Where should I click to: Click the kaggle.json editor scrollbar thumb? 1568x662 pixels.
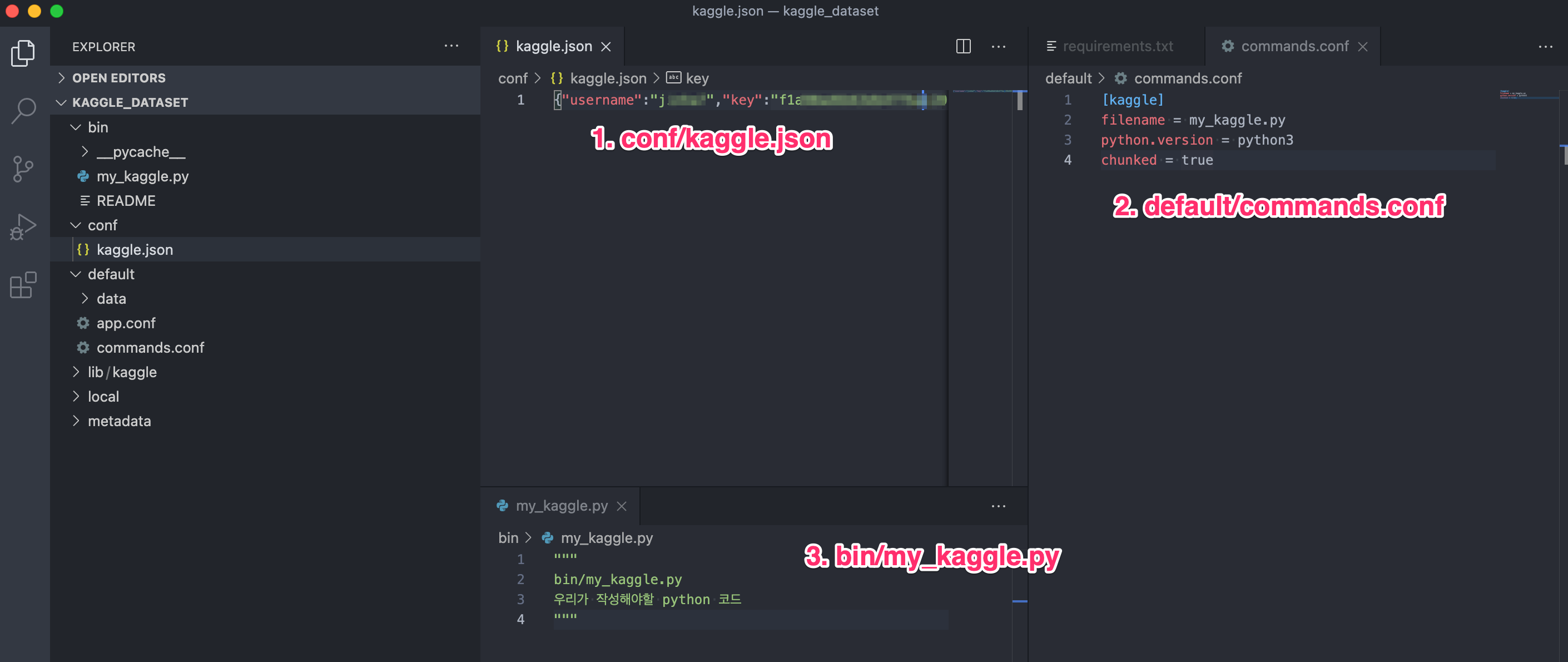pyautogui.click(x=1020, y=101)
